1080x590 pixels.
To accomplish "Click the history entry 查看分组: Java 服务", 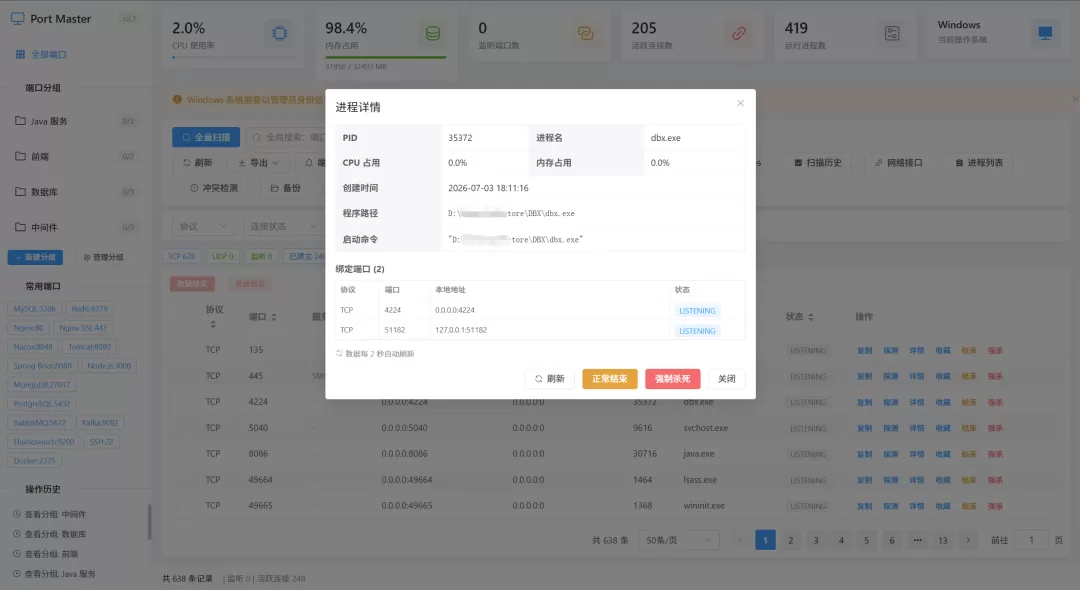I will point(60,573).
